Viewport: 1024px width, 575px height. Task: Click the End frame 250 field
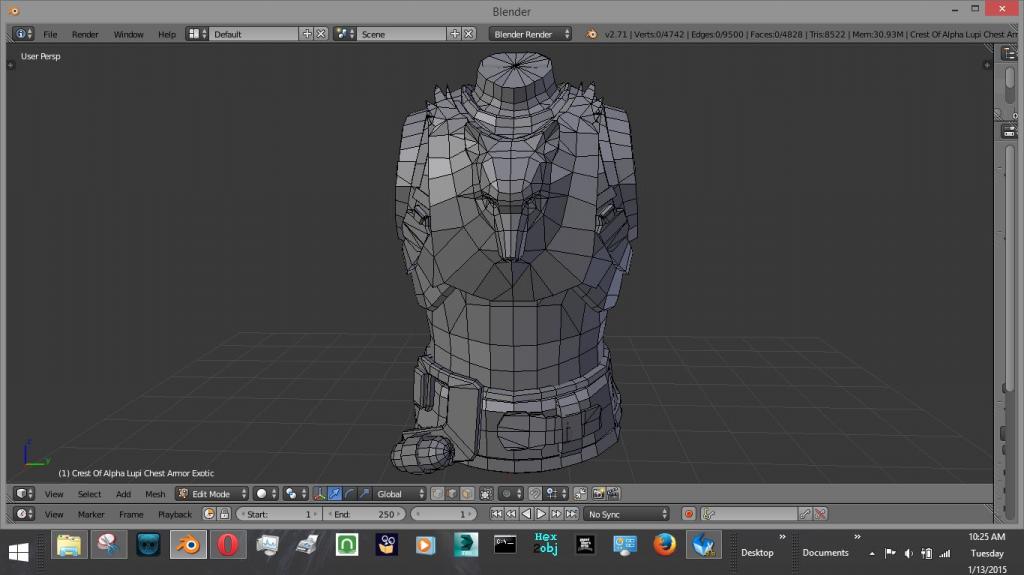click(x=364, y=514)
